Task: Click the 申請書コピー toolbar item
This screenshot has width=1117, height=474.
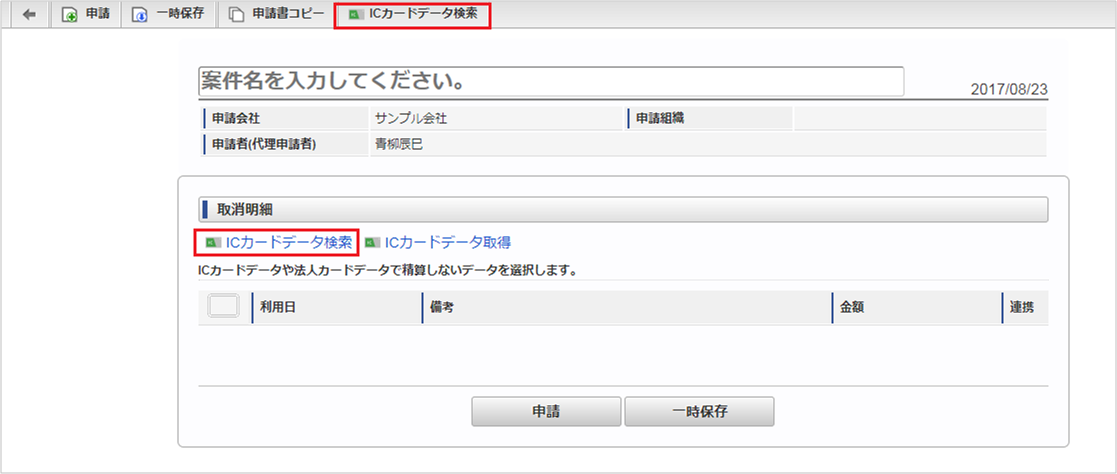Action: pyautogui.click(x=276, y=15)
